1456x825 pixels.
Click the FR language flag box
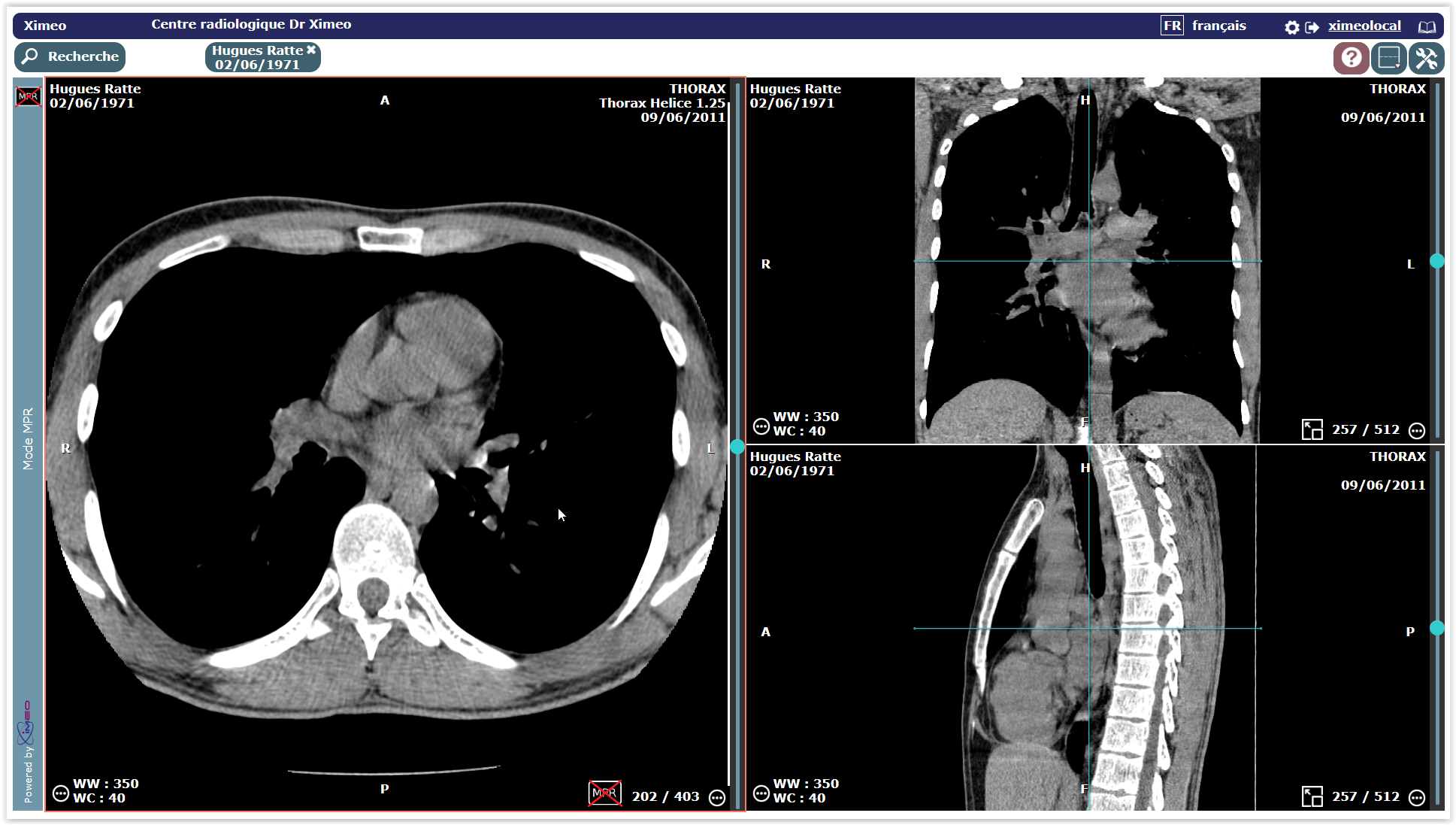(x=1172, y=26)
